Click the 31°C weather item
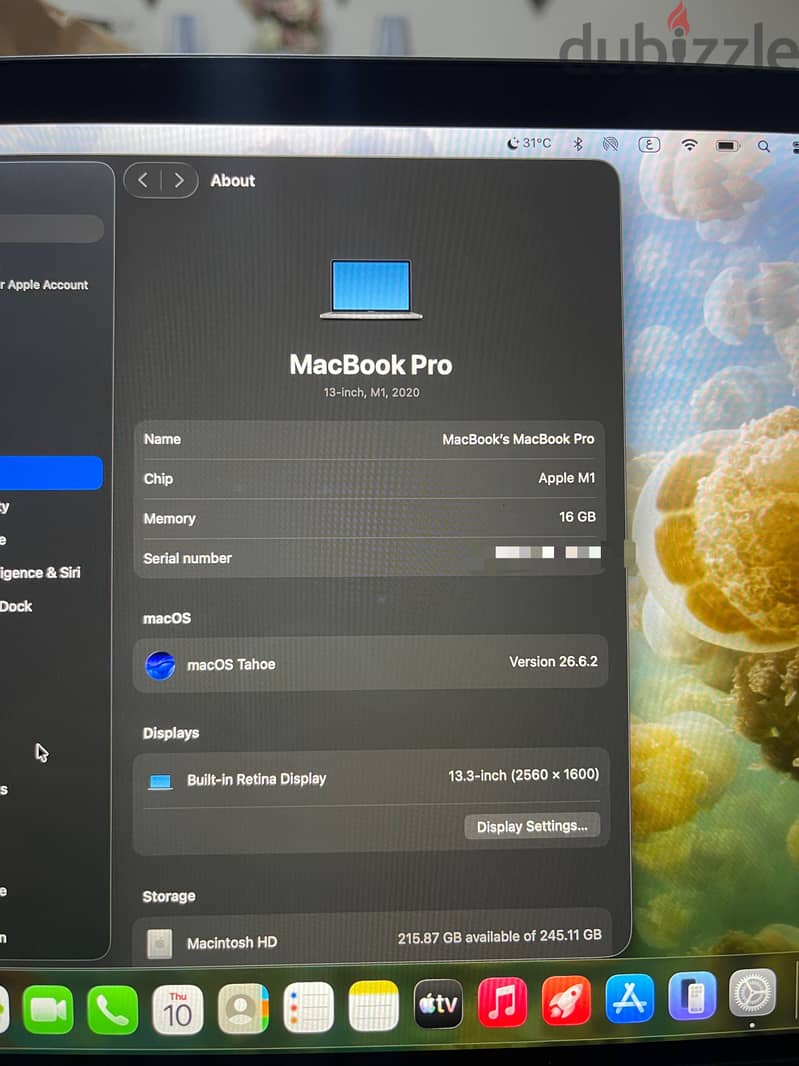 click(x=529, y=143)
